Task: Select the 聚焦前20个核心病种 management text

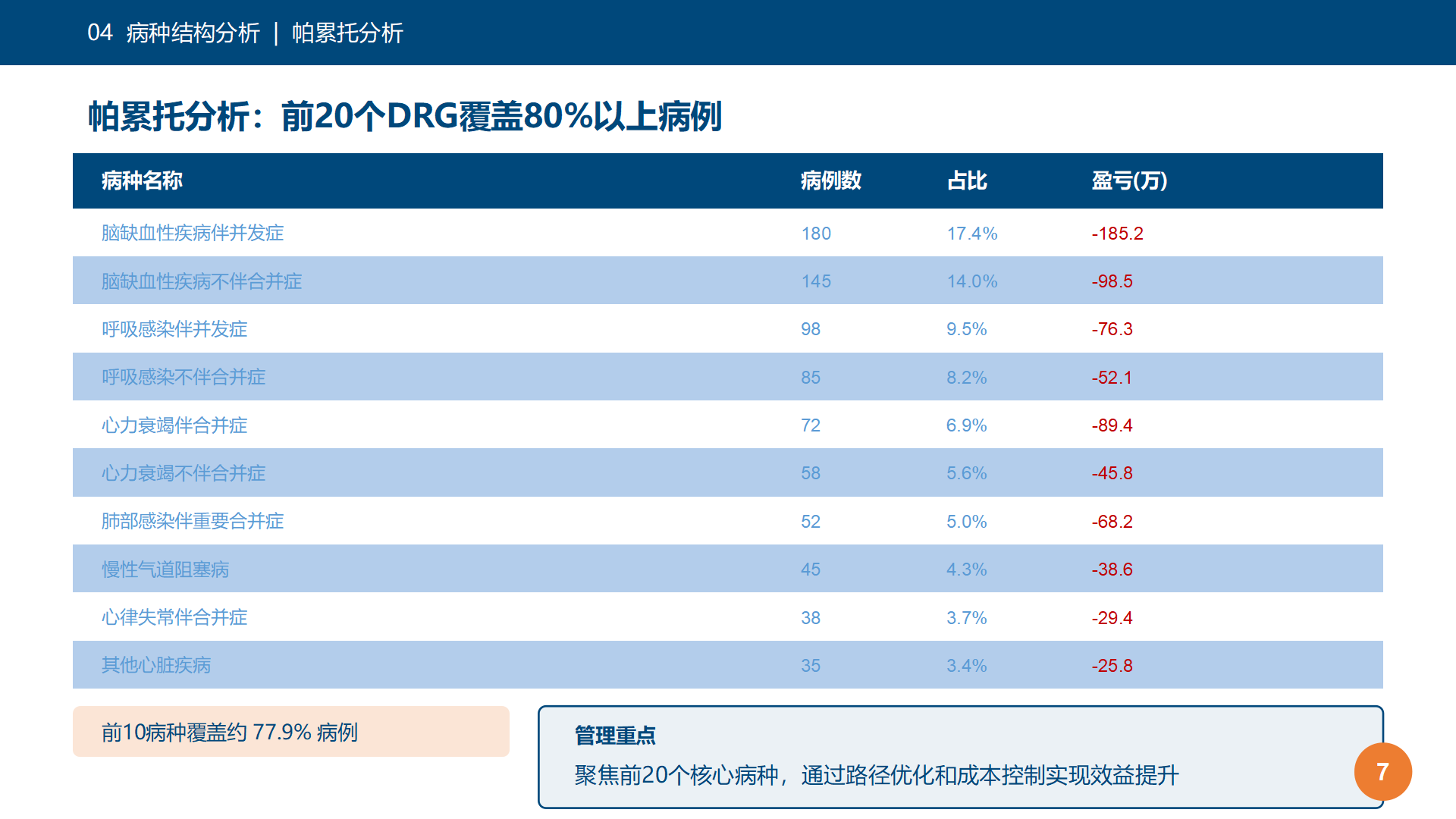Action: [x=877, y=775]
